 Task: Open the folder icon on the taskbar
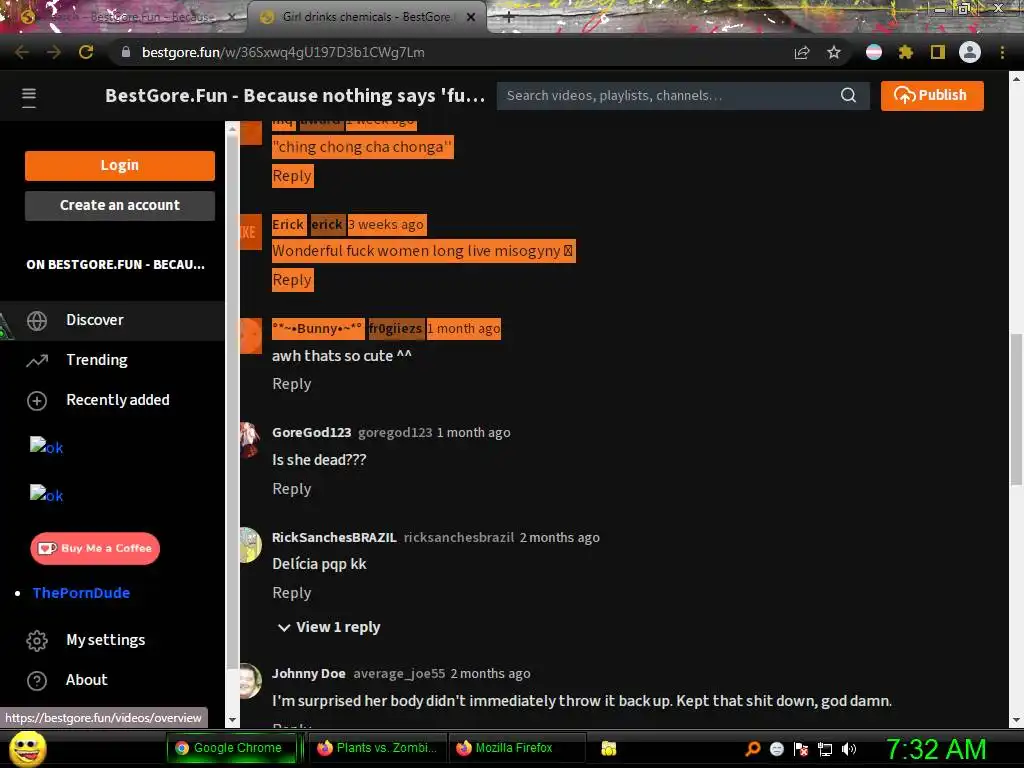[x=609, y=748]
